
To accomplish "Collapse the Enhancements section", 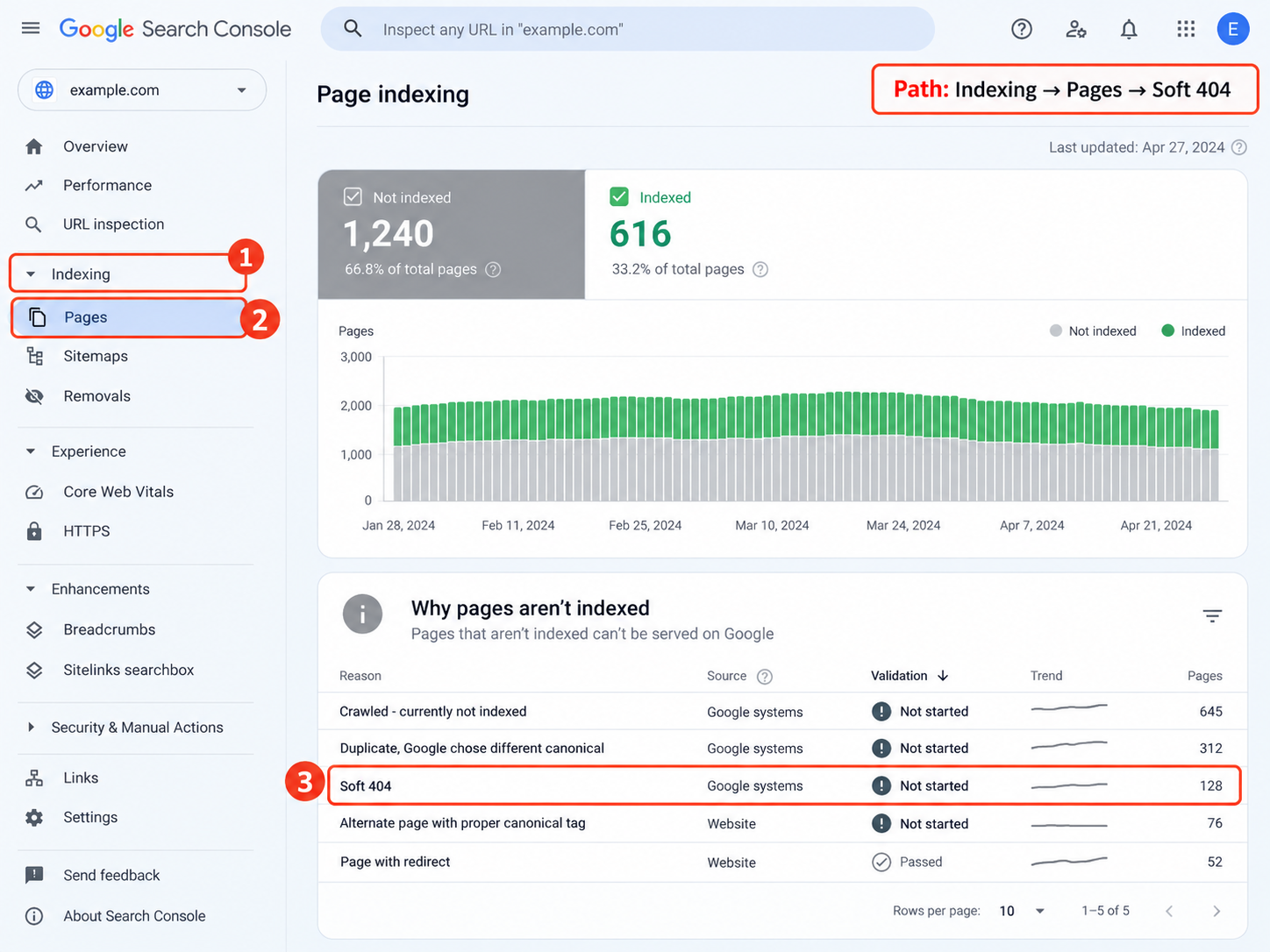I will tap(31, 589).
